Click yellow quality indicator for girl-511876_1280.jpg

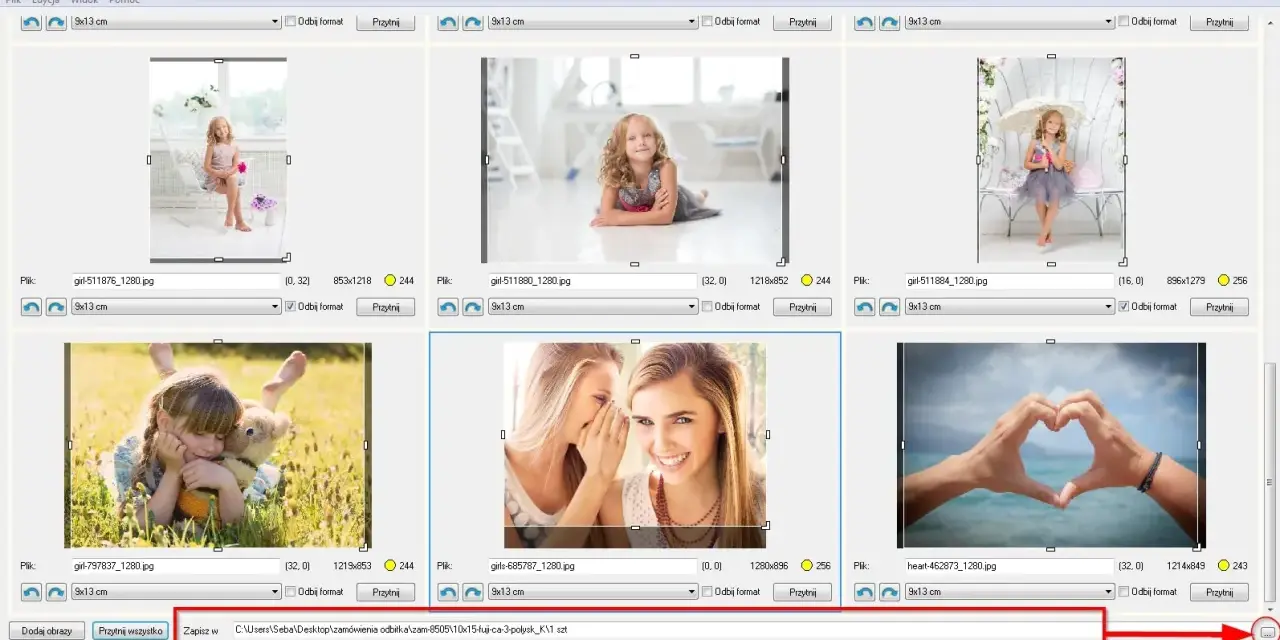coord(390,281)
